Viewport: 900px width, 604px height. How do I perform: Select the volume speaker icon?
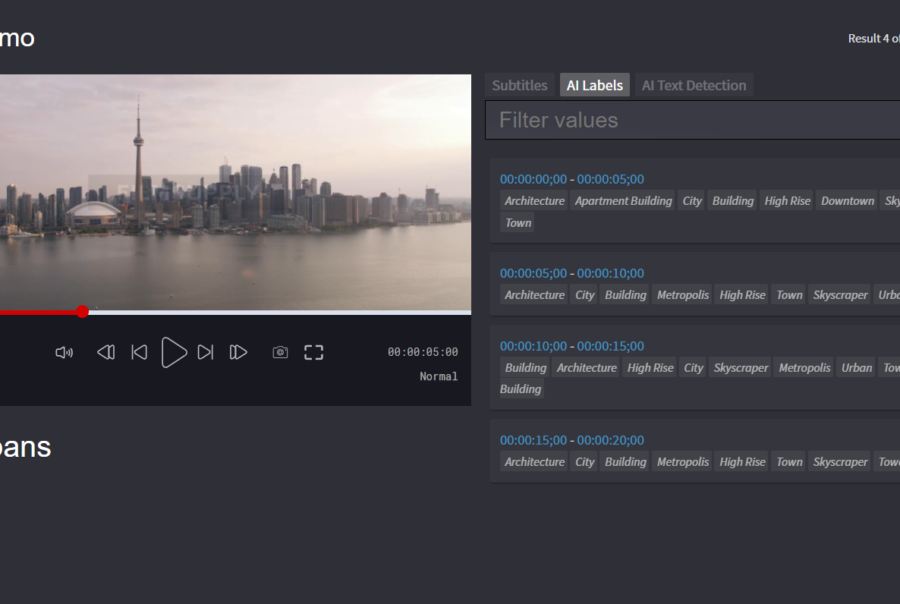pyautogui.click(x=63, y=352)
